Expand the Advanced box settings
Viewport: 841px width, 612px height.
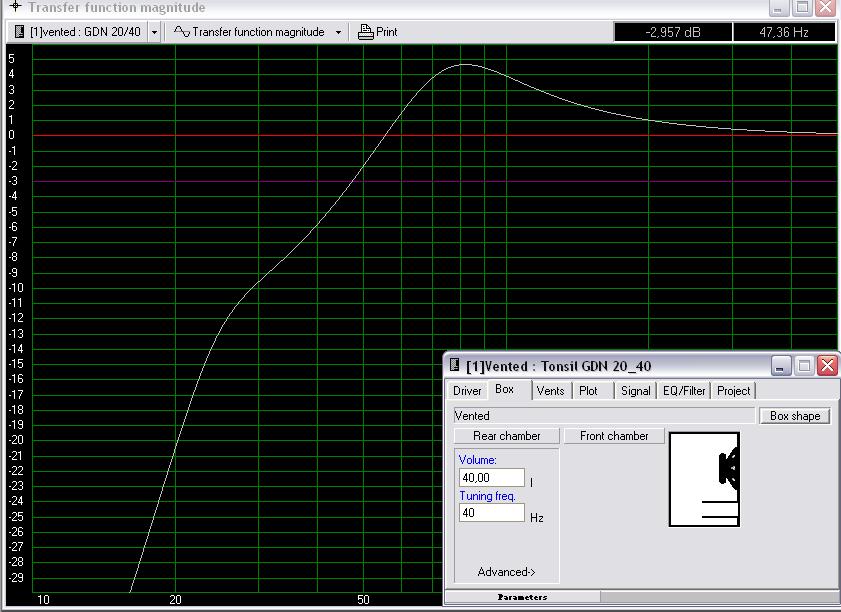tap(506, 572)
